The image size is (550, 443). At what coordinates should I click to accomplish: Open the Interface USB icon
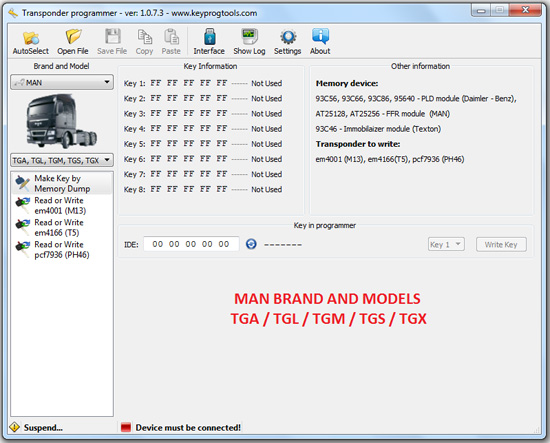click(209, 42)
